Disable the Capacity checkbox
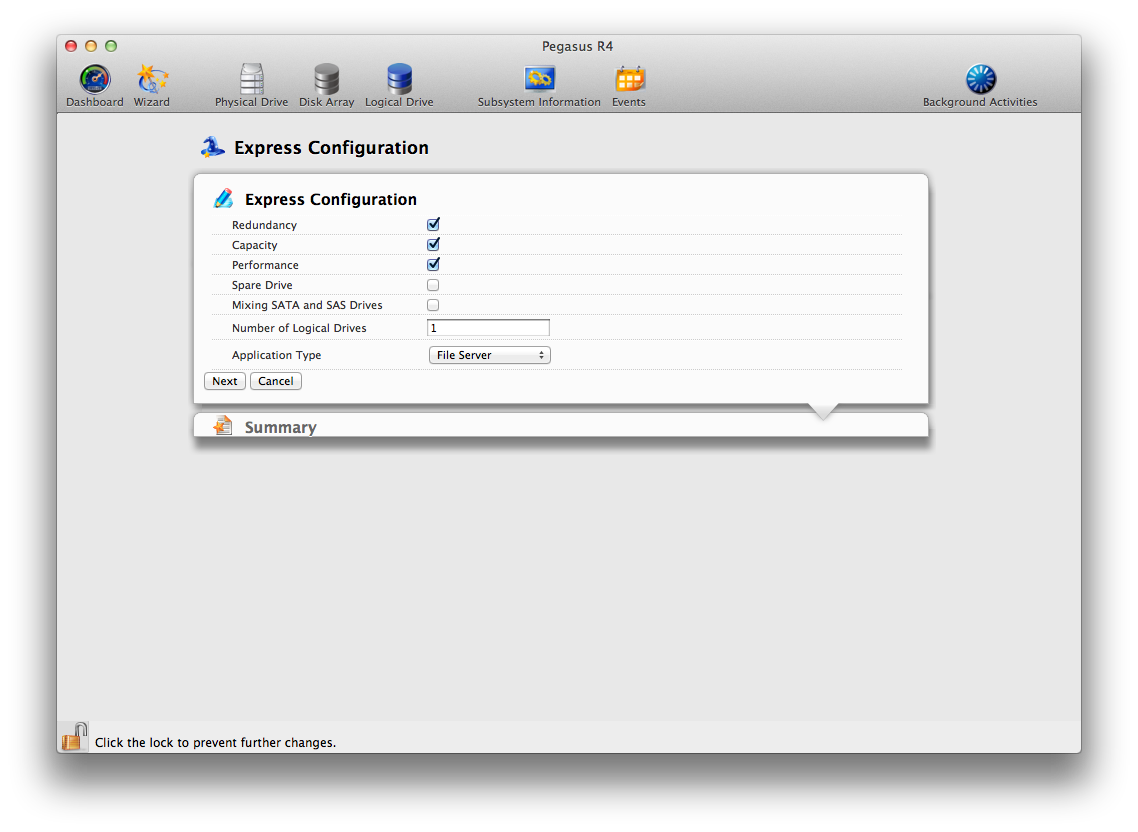This screenshot has width=1138, height=832. click(x=433, y=245)
